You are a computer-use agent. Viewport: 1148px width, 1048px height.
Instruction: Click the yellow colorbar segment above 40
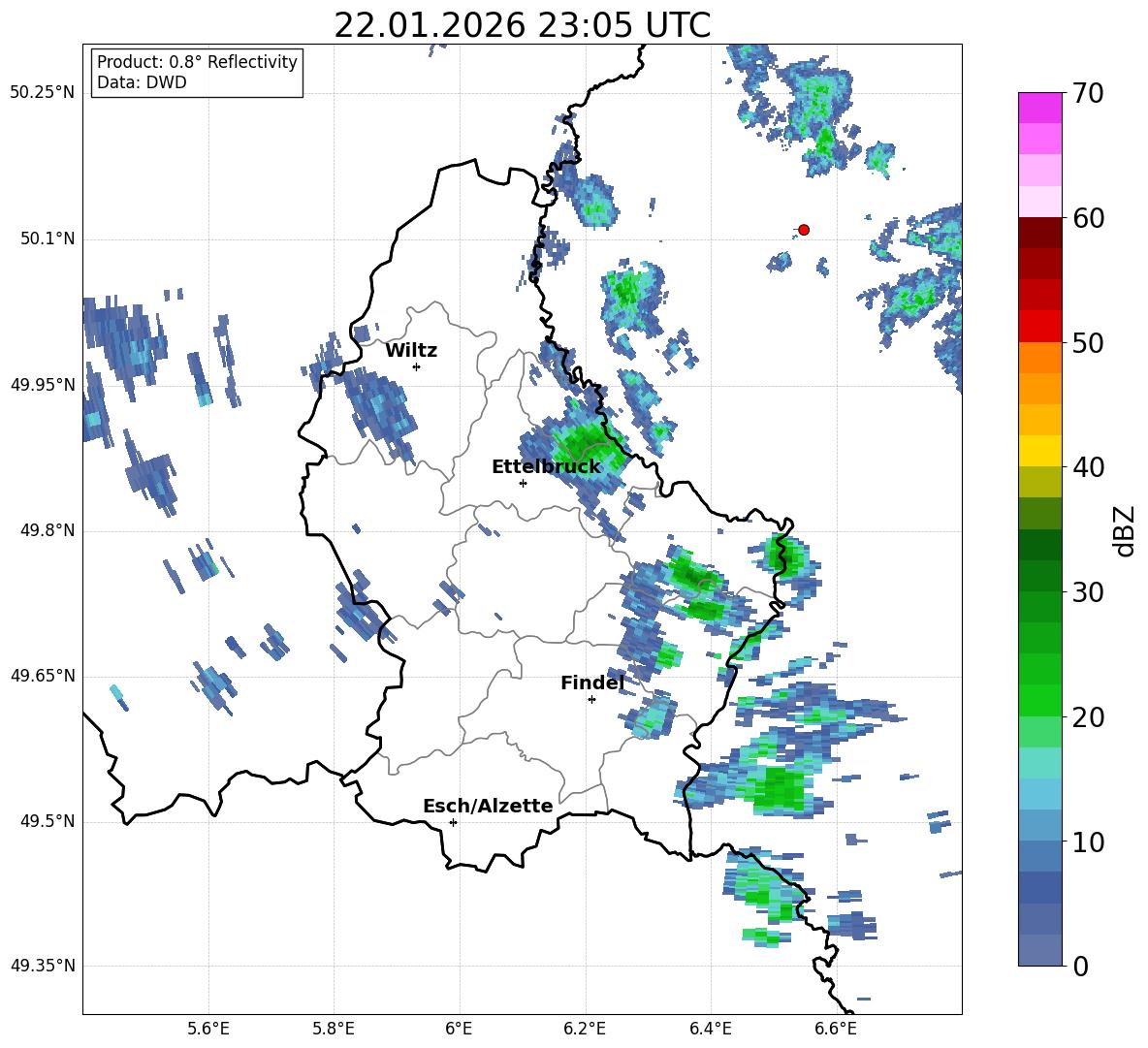(x=1039, y=451)
